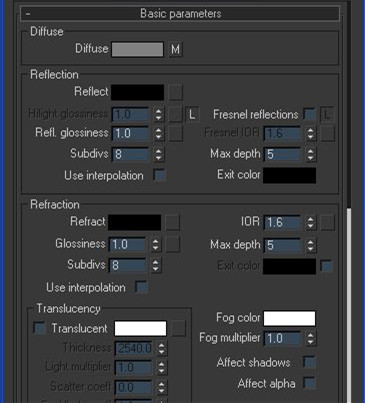Collapse the Basic parameters rollout
The width and height of the screenshot is (365, 403).
pyautogui.click(x=180, y=14)
